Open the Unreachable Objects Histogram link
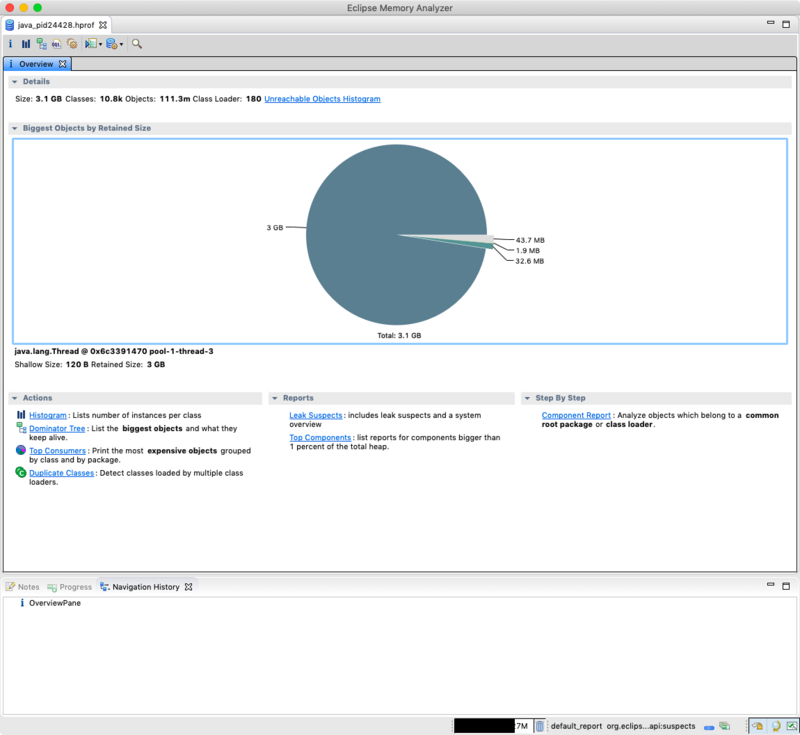The image size is (800, 735). 322,99
